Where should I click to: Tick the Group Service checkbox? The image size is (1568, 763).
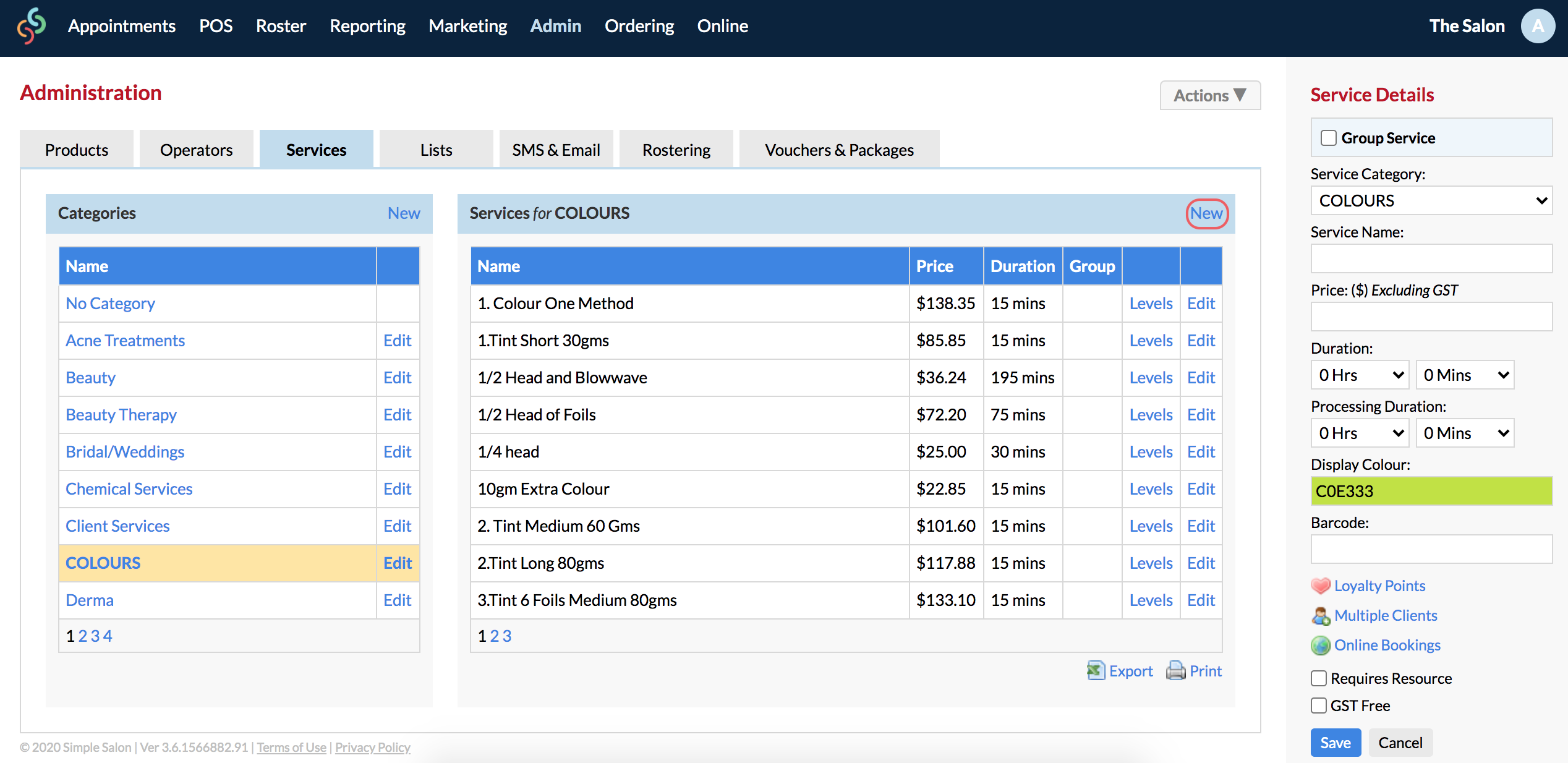click(x=1328, y=138)
